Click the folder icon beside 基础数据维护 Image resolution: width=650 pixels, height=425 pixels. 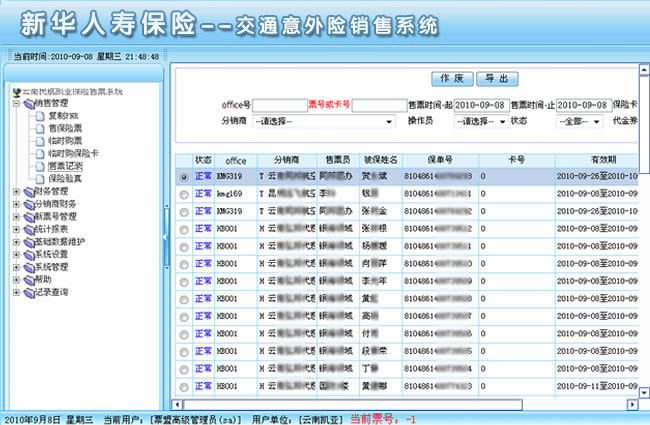29,242
